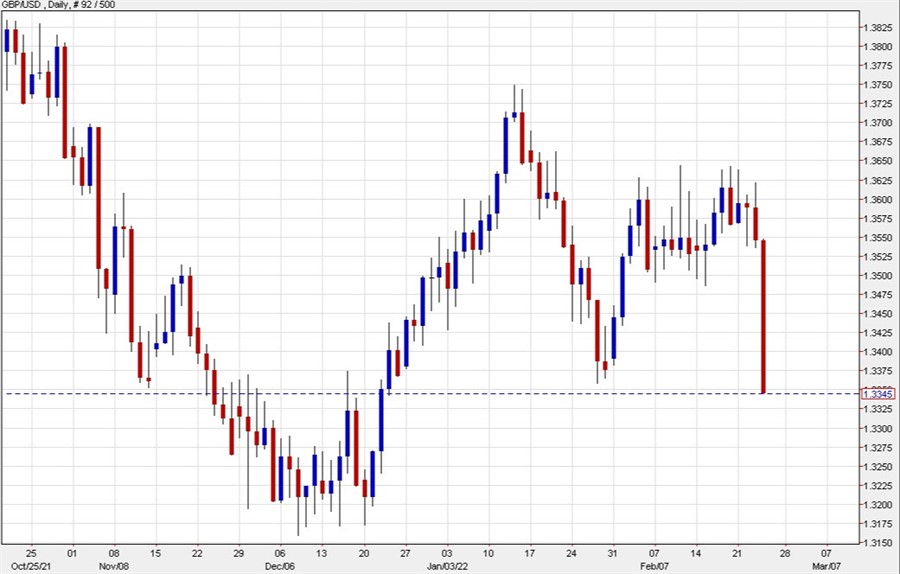Click the day 27 label on time axis
This screenshot has width=900, height=574.
click(405, 554)
